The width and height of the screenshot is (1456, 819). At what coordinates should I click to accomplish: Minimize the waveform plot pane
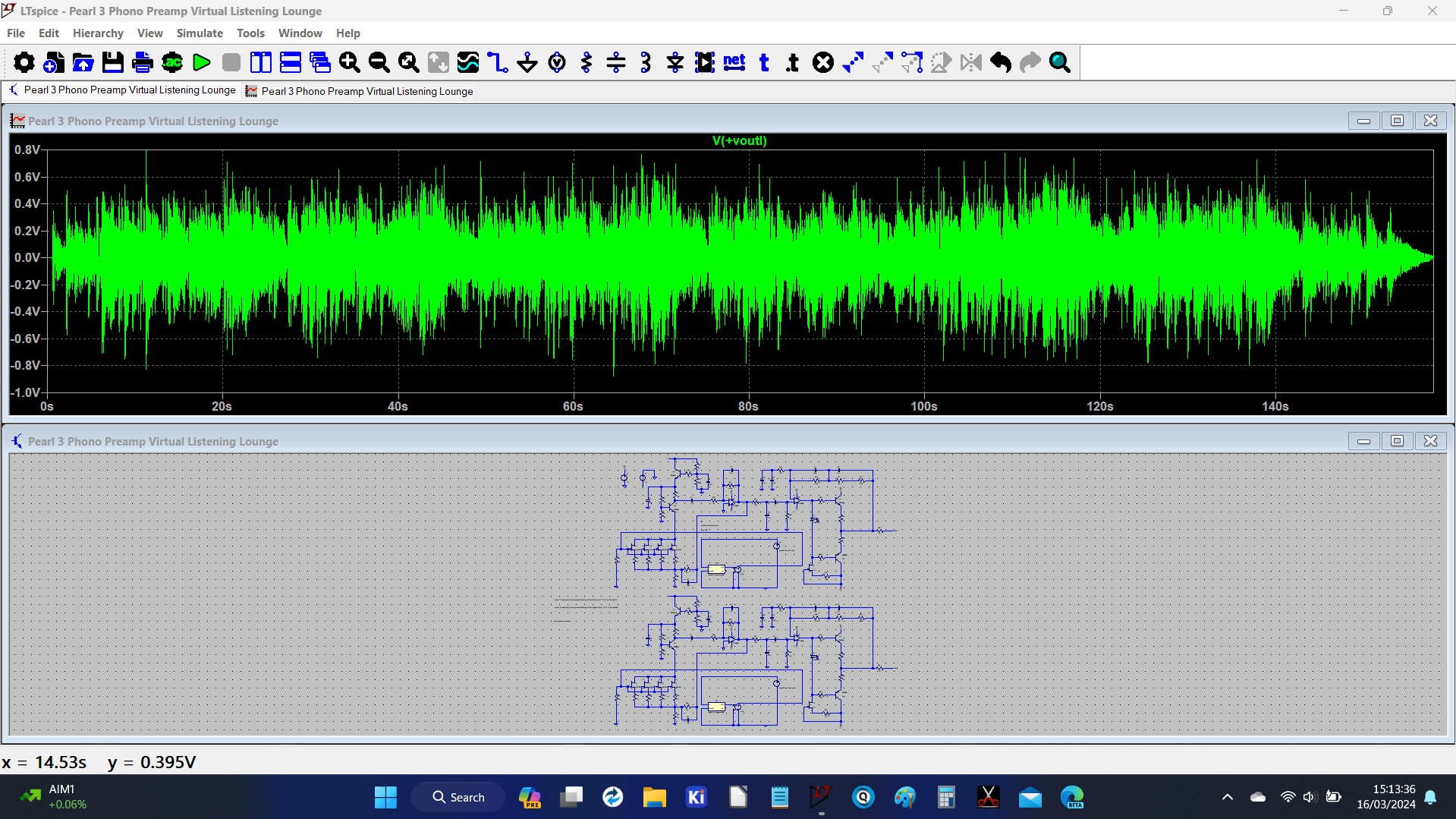click(x=1363, y=121)
